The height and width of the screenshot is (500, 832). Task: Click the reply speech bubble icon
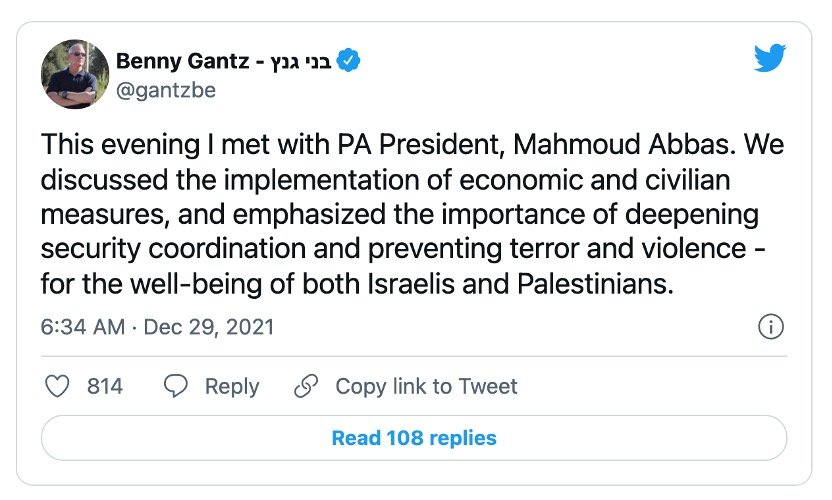click(x=176, y=386)
